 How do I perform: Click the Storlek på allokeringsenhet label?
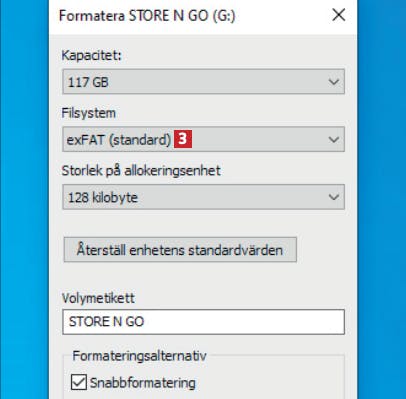point(141,171)
